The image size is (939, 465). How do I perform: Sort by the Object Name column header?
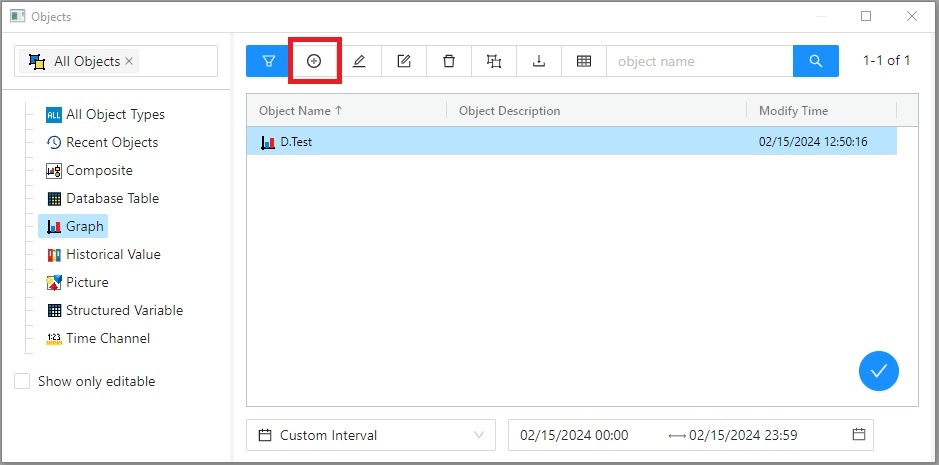pyautogui.click(x=300, y=111)
